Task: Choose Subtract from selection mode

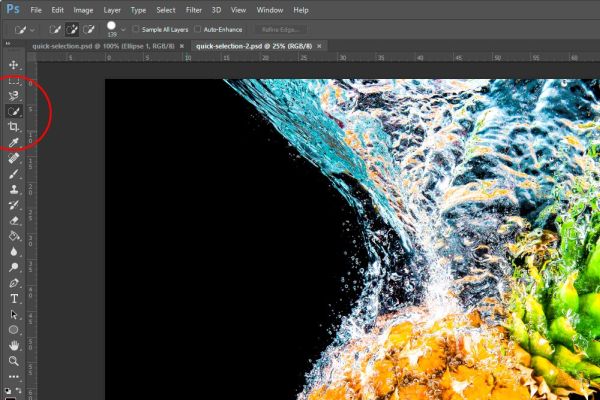Action: coord(89,29)
